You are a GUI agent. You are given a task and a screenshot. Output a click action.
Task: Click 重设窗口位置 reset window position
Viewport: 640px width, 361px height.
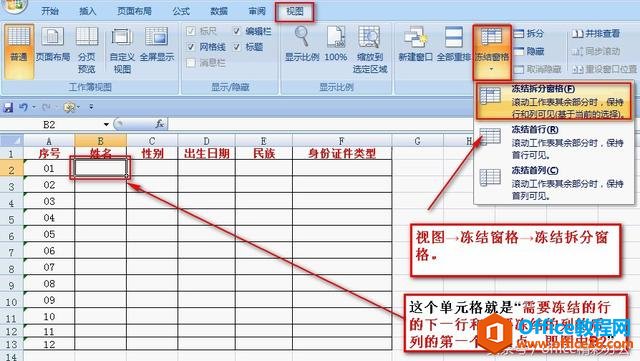(x=604, y=69)
